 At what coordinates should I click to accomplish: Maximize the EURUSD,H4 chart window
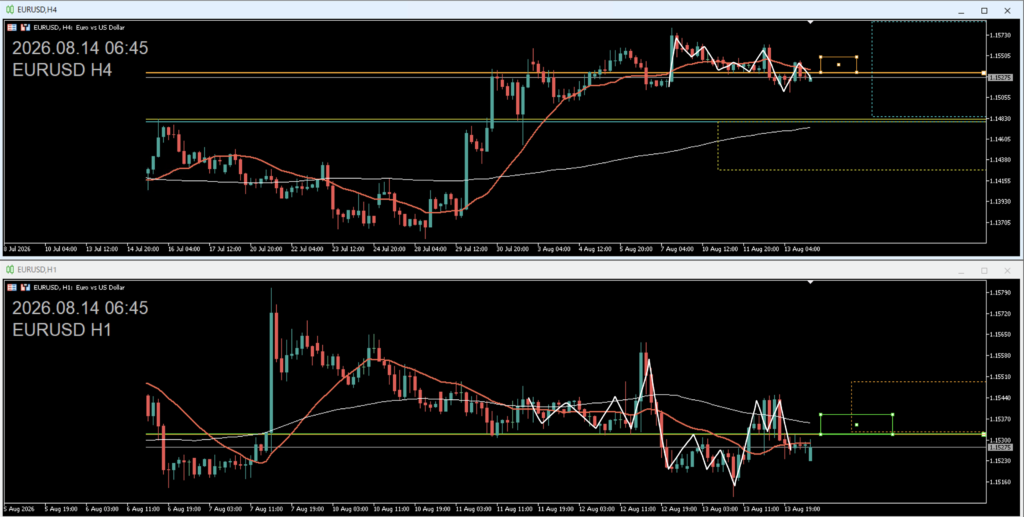984,10
